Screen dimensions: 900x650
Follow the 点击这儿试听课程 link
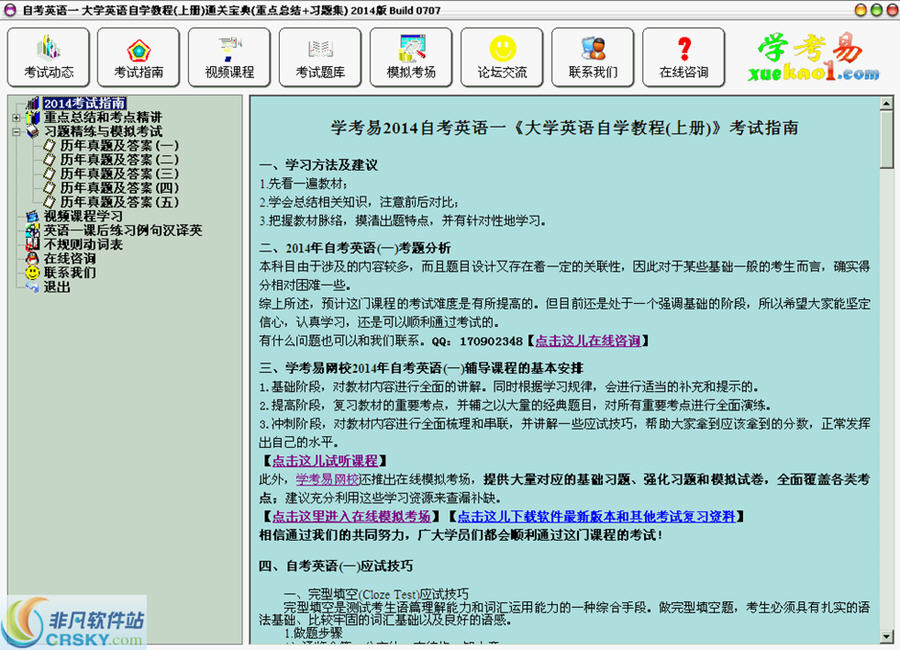[x=325, y=461]
